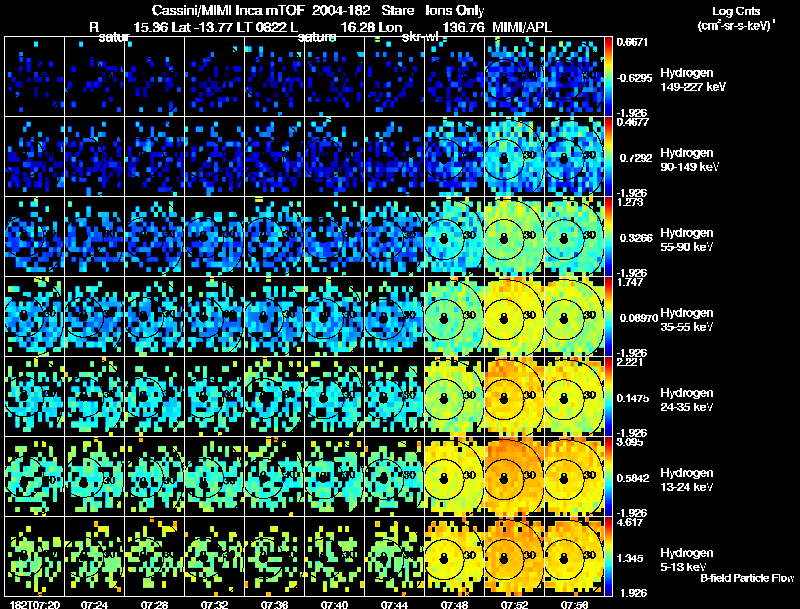Click the 07:40 time label
Screen dimensions: 800x609
334,604
